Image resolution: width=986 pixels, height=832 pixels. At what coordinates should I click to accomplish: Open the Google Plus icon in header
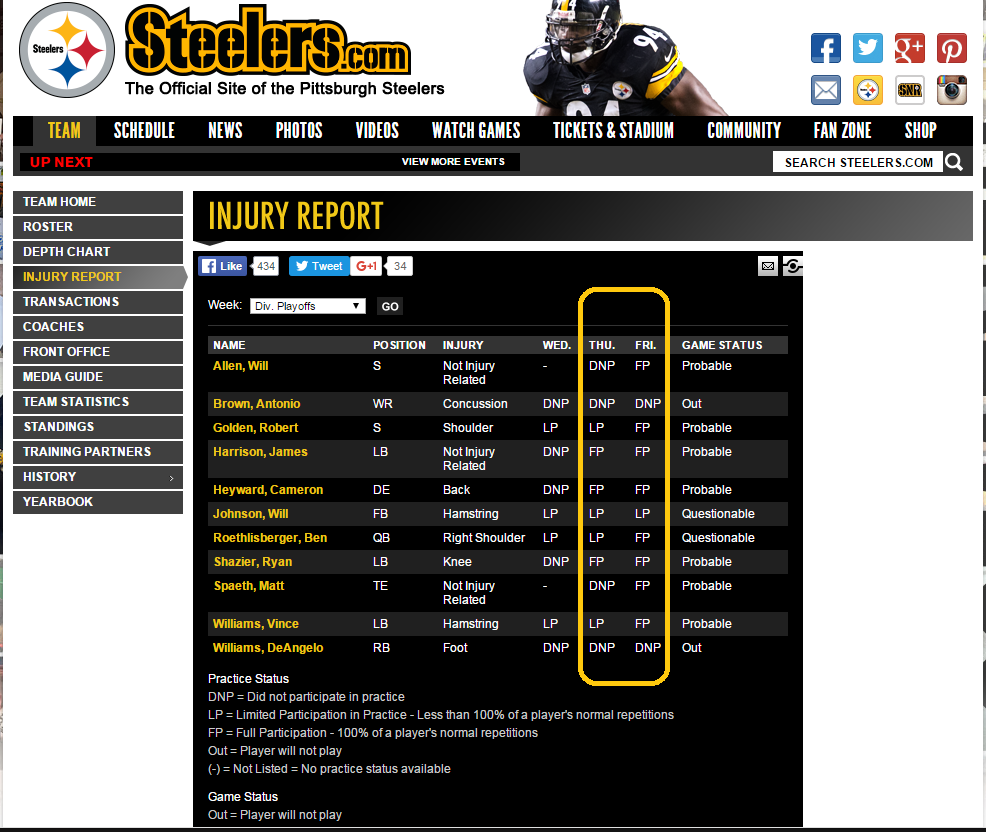pos(909,48)
